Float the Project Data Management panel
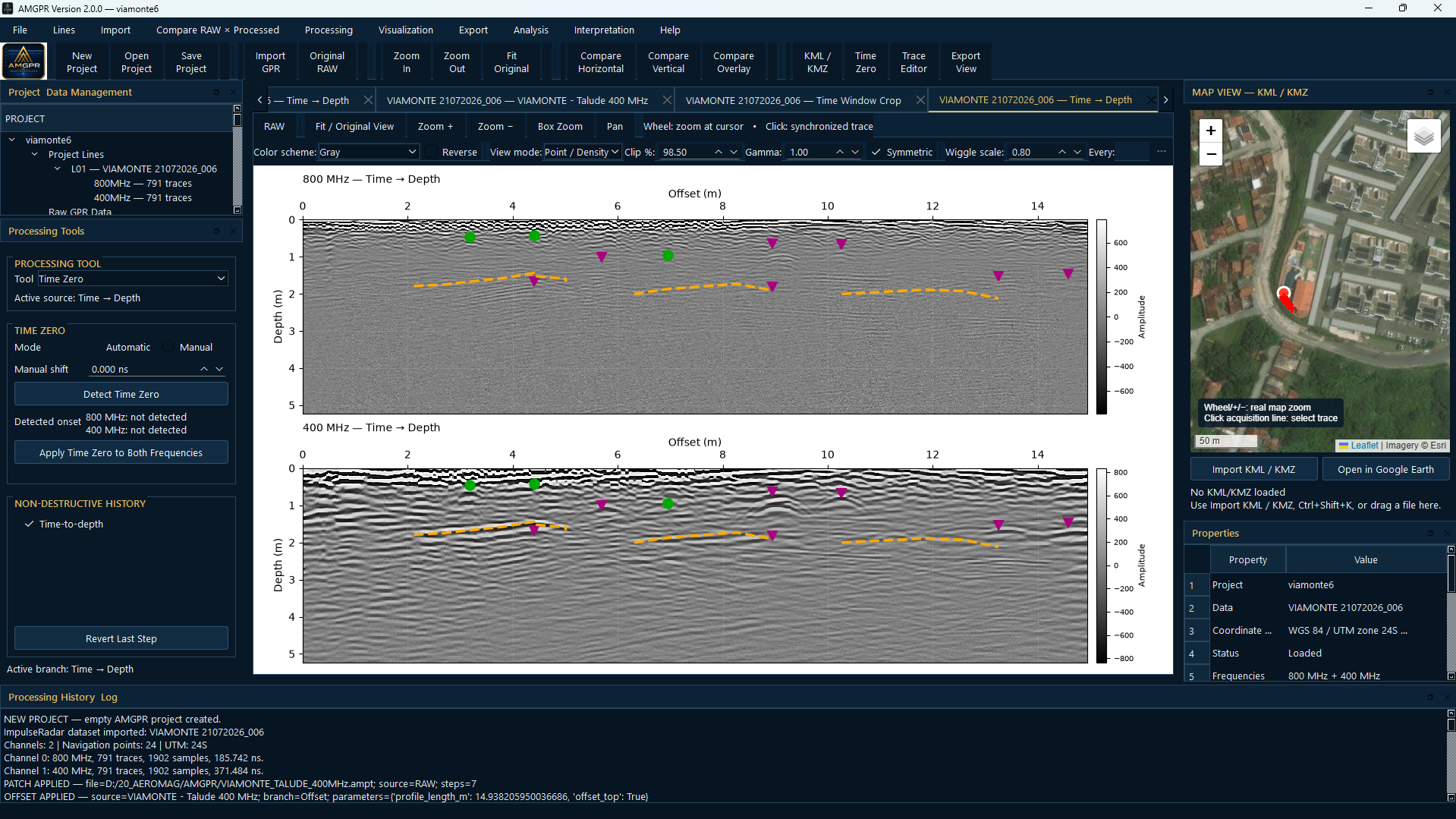 (x=216, y=92)
